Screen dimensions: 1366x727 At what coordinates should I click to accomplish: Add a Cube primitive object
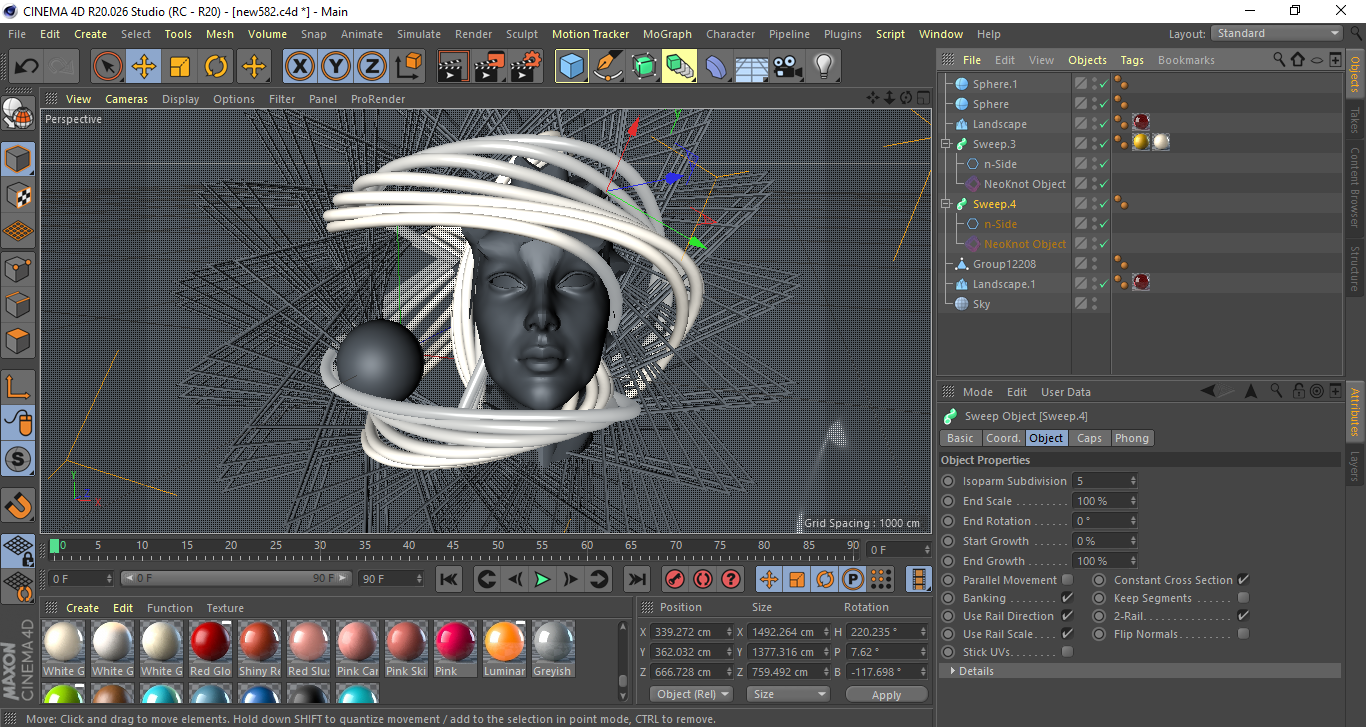pyautogui.click(x=572, y=67)
